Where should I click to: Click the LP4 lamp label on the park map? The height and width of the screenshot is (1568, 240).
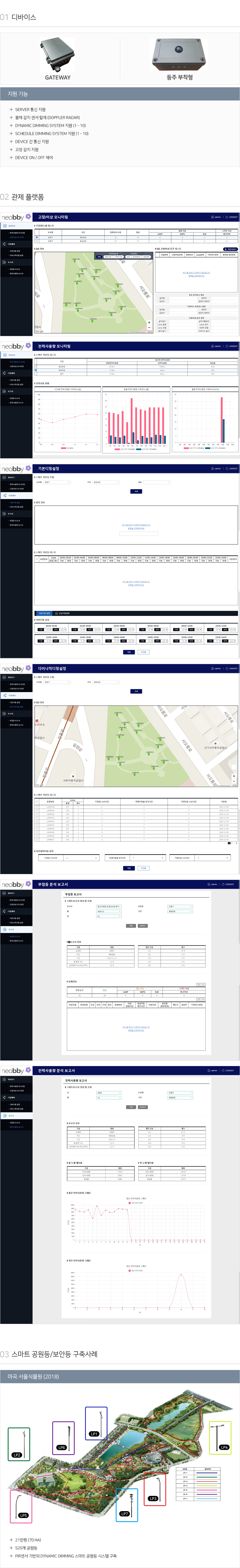tap(224, 1448)
